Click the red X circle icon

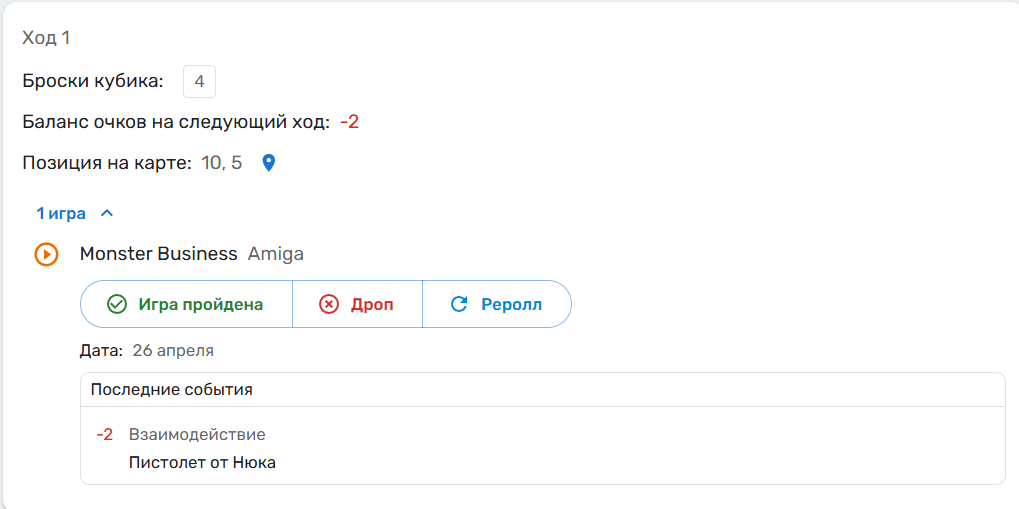[329, 304]
